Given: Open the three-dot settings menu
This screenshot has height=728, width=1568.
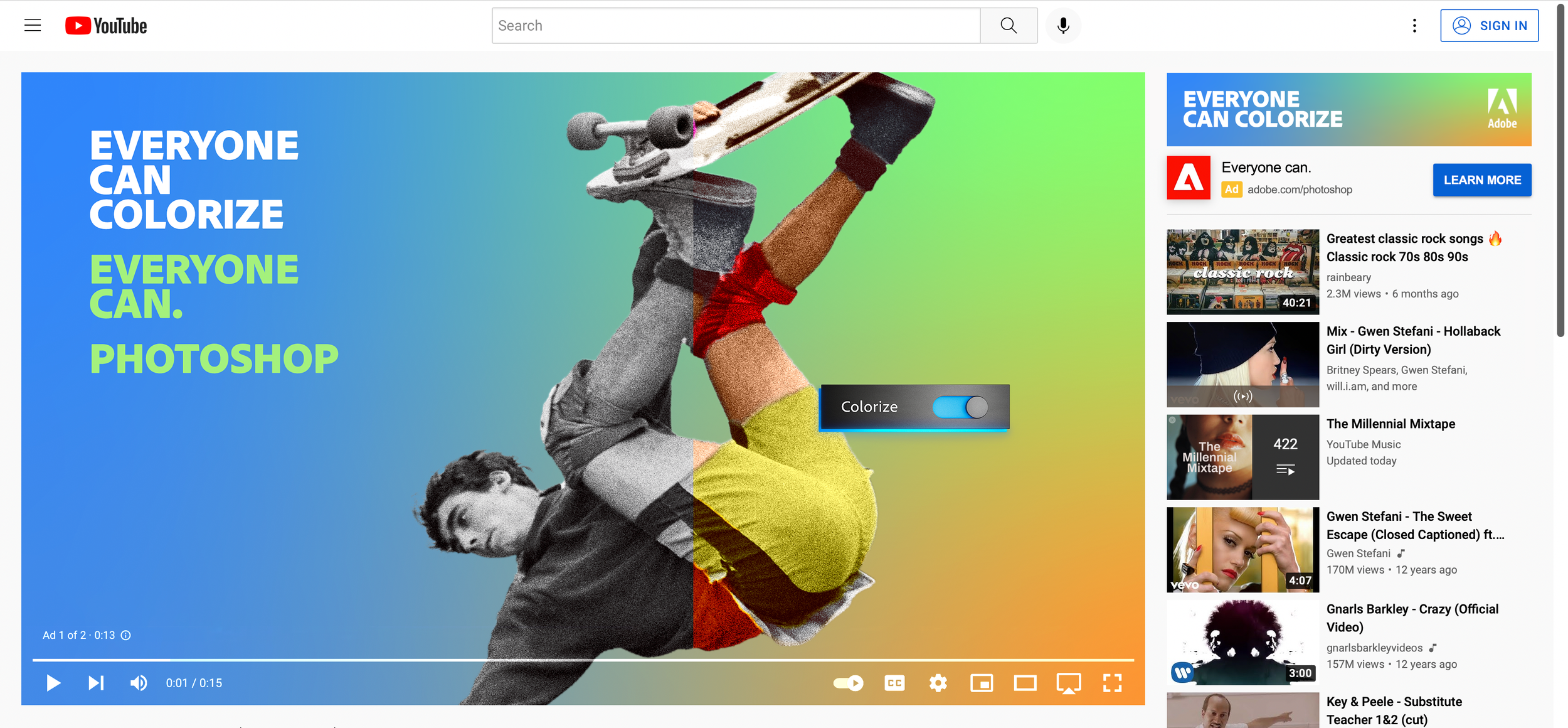Looking at the screenshot, I should click(1414, 26).
